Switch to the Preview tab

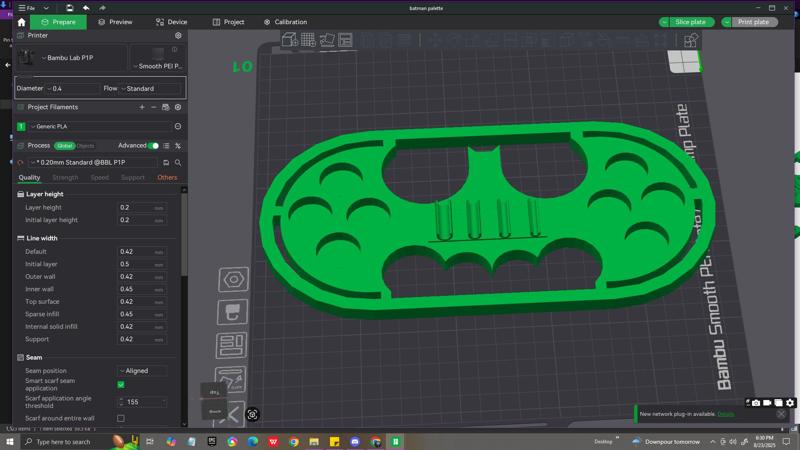pos(115,22)
